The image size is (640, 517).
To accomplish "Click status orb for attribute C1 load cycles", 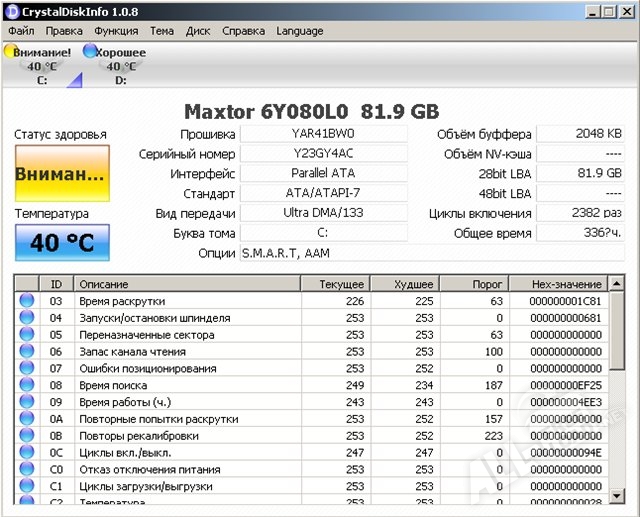I will click(x=27, y=486).
